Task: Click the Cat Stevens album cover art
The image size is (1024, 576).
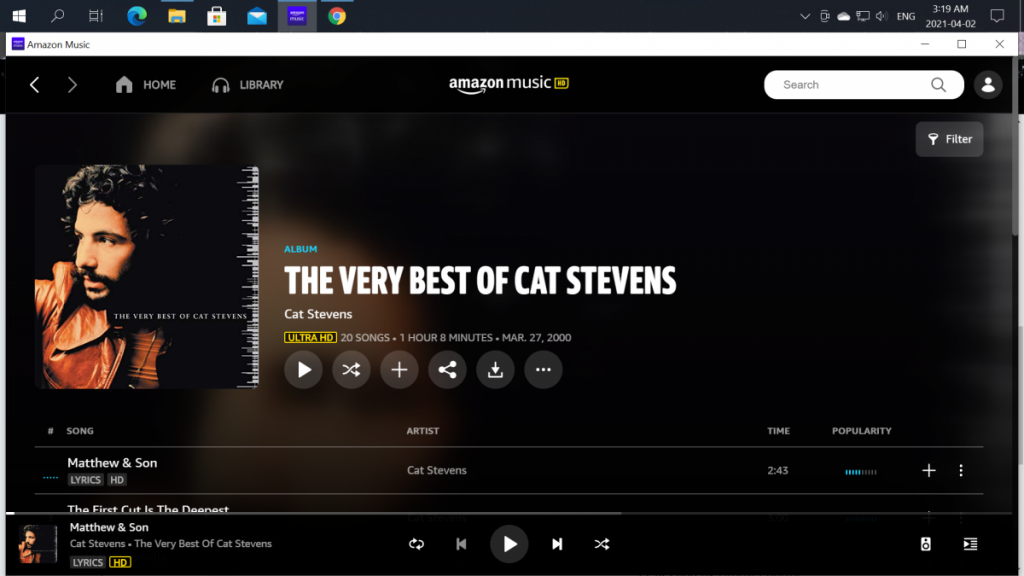Action: (x=147, y=277)
